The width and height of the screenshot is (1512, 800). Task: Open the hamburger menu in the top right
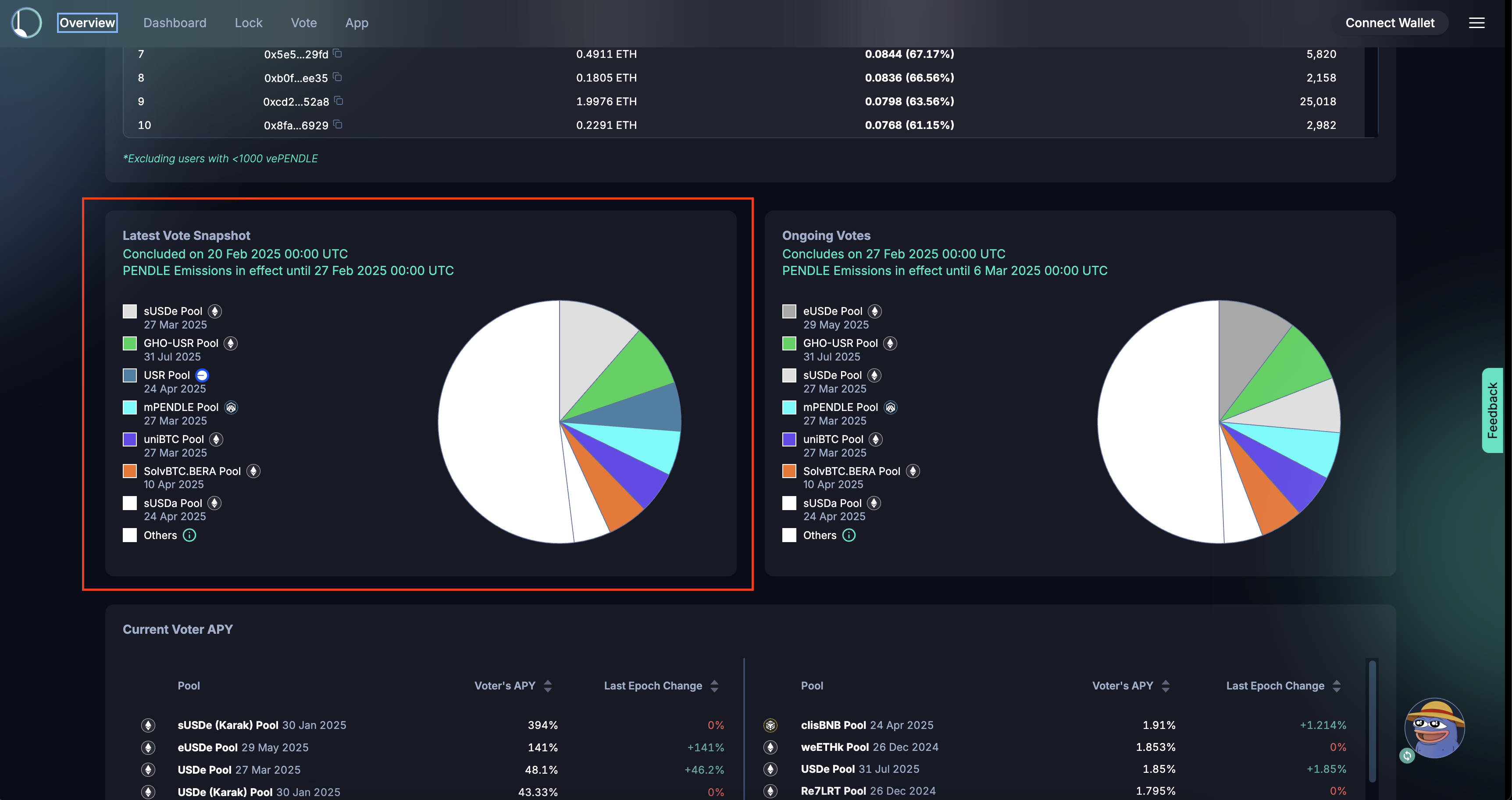coord(1477,23)
